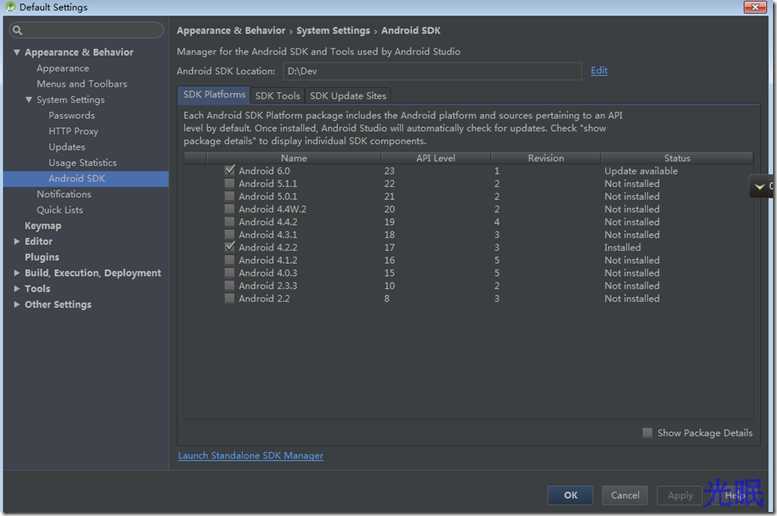Check the Android 4.1.2 platform checkbox
The height and width of the screenshot is (516, 777).
point(229,260)
